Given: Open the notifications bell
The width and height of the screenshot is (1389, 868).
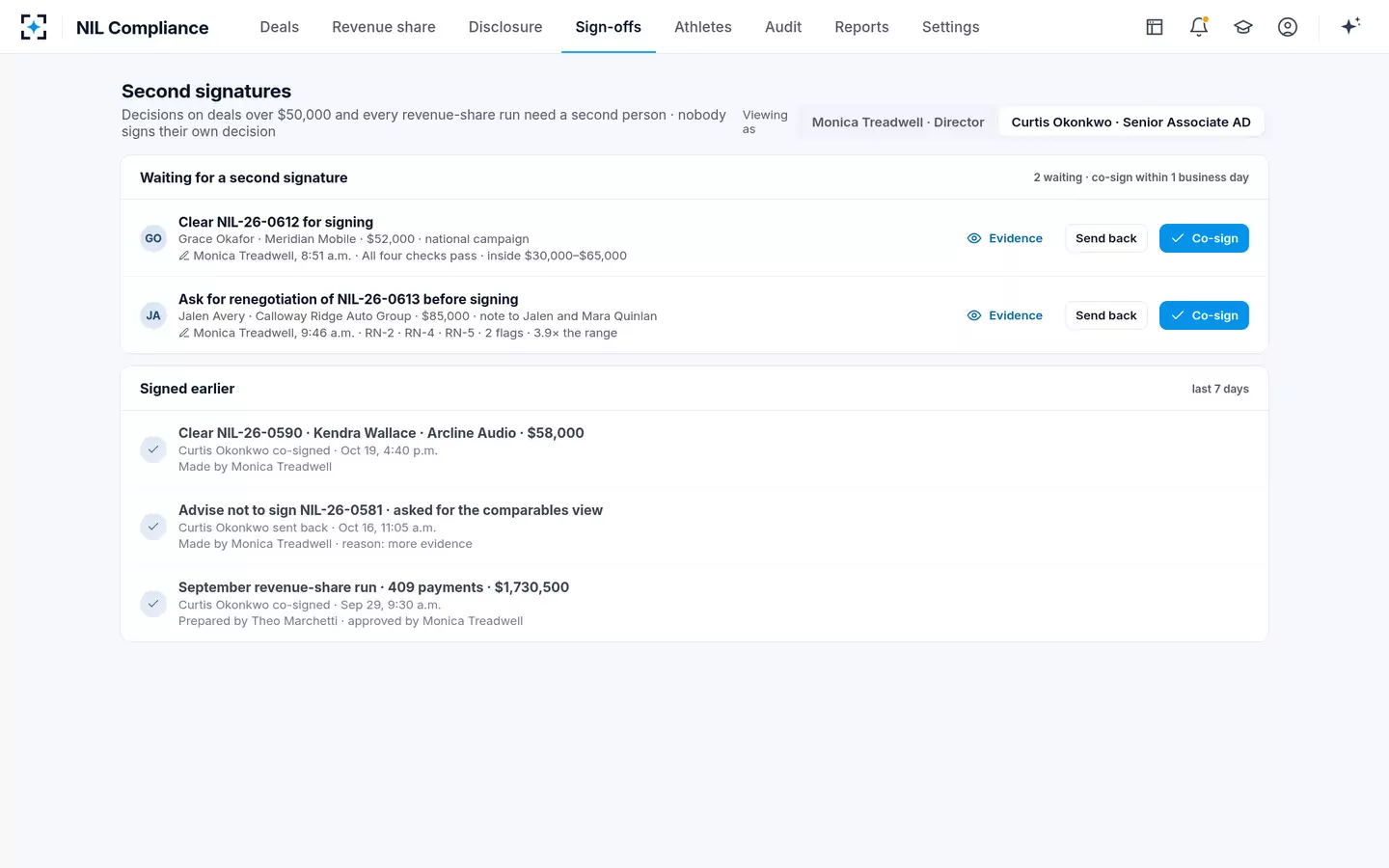Looking at the screenshot, I should pyautogui.click(x=1199, y=27).
